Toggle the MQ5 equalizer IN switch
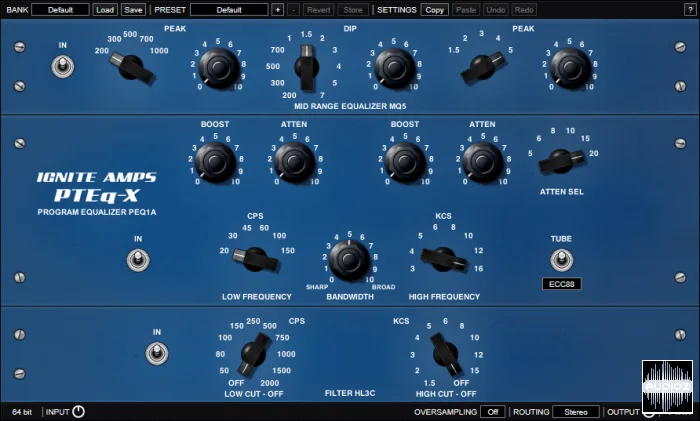The width and height of the screenshot is (700, 421). [63, 67]
